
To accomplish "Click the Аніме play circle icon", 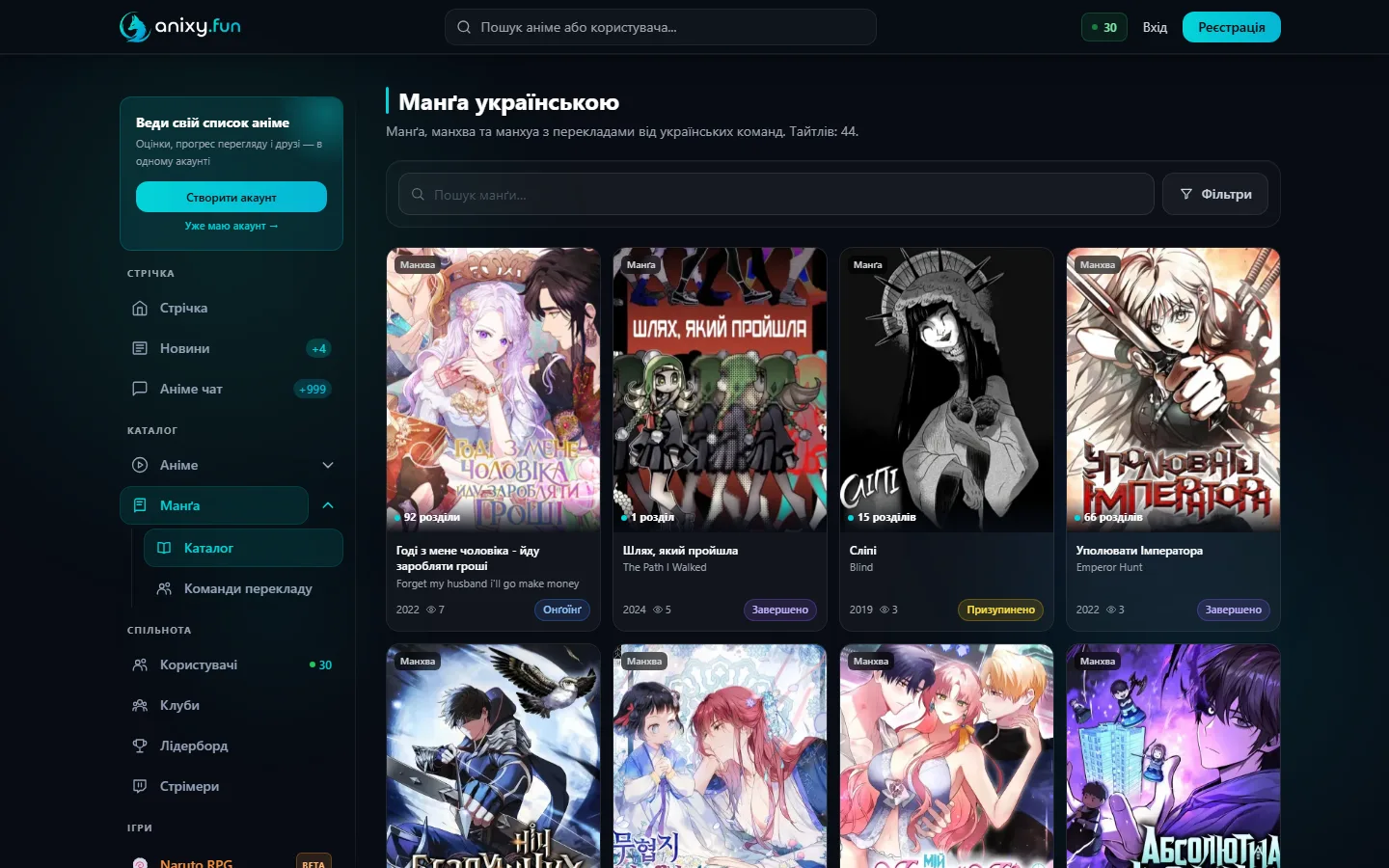I will coord(140,465).
